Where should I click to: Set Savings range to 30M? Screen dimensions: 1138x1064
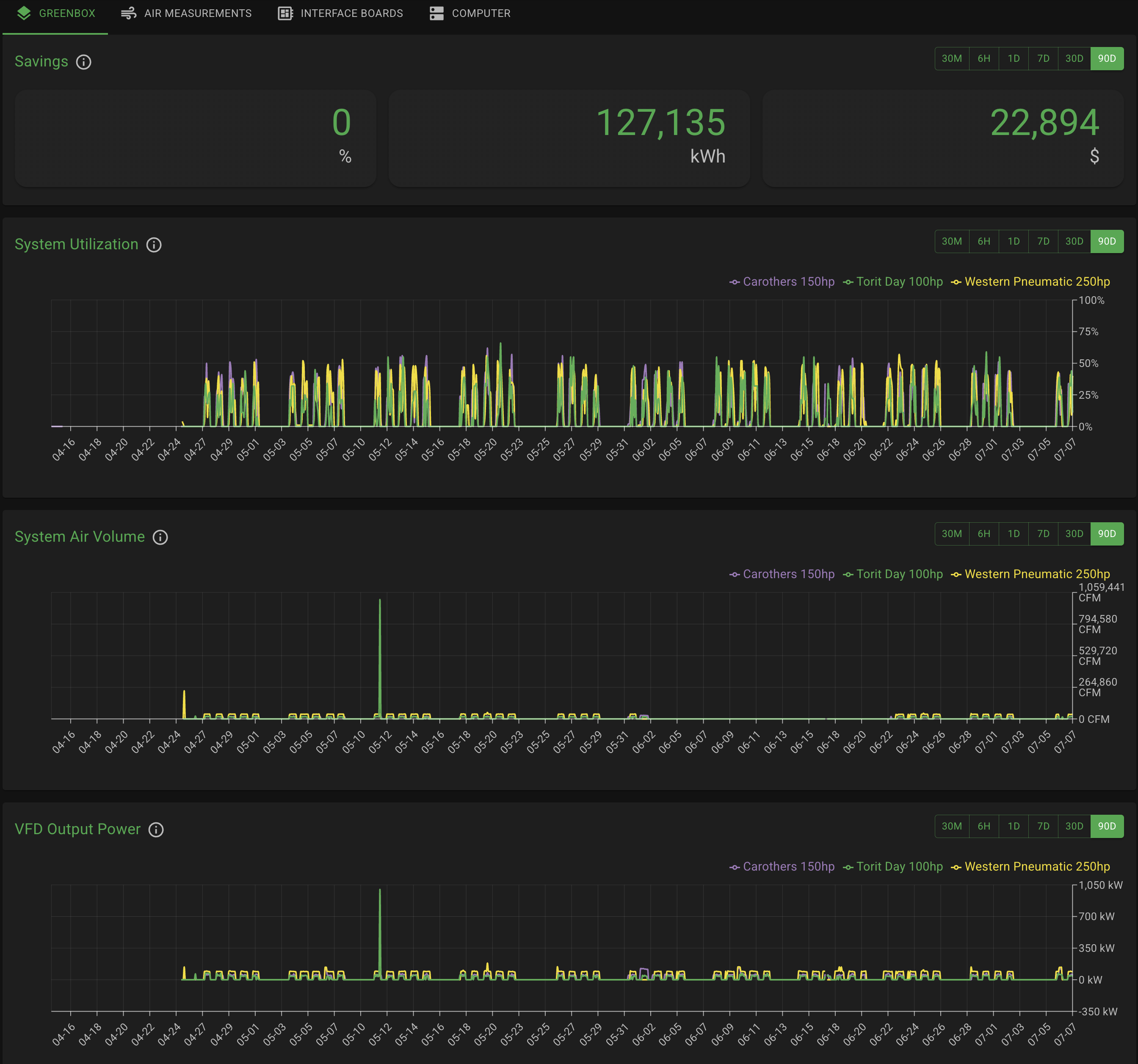point(952,58)
